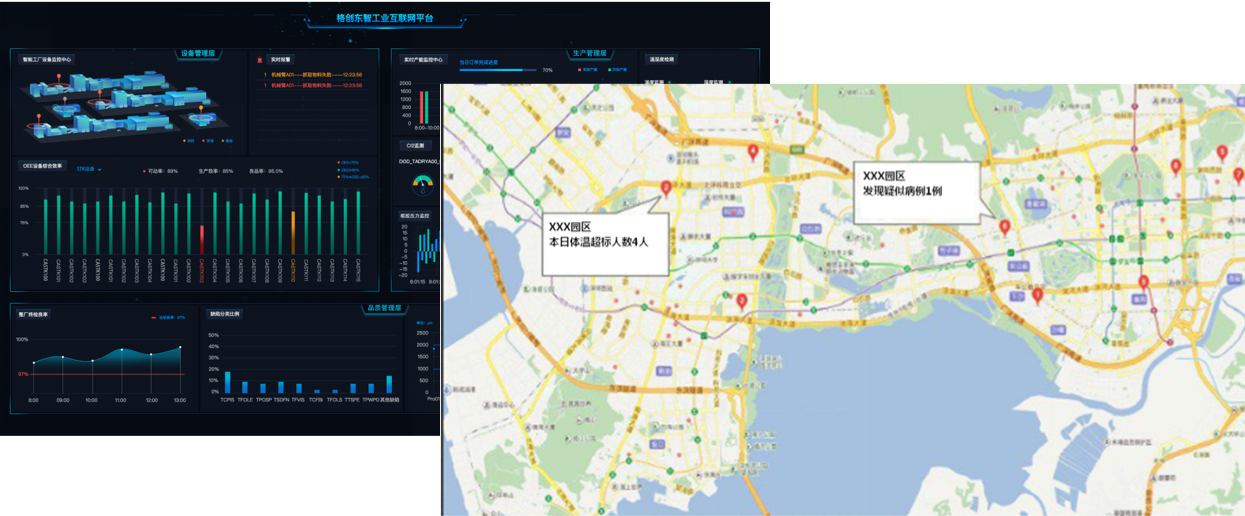1245x516 pixels.
Task: Open the 品质管理层 tab
Action: pos(383,309)
